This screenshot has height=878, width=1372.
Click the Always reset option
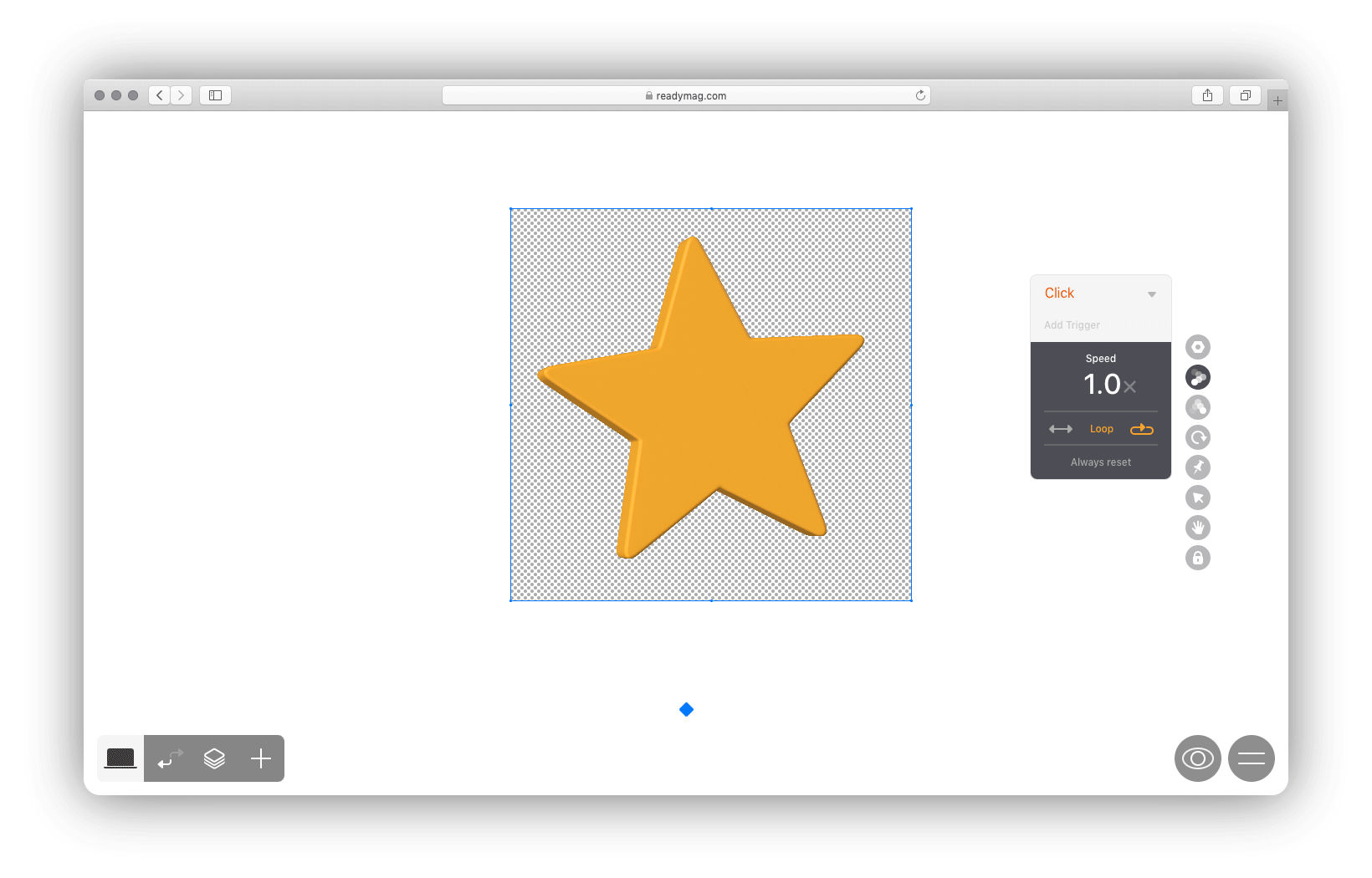[1101, 462]
